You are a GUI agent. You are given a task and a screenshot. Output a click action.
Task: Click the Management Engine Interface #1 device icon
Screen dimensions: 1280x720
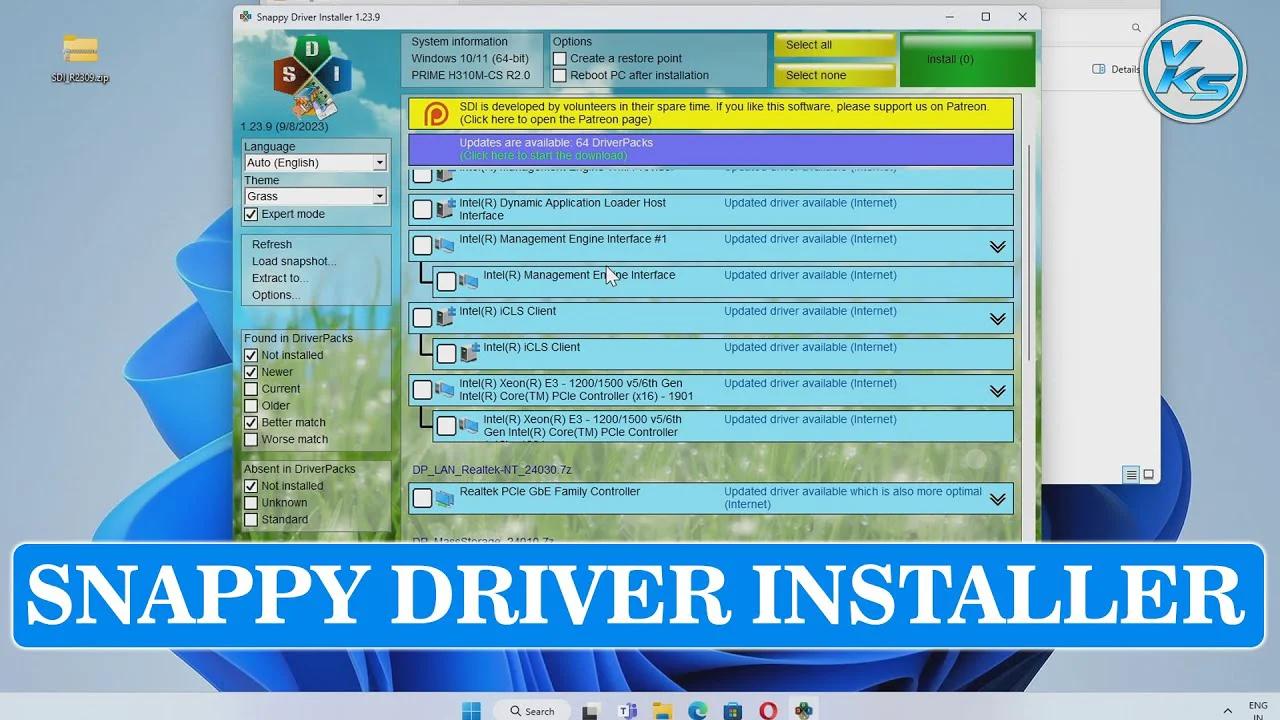[445, 245]
